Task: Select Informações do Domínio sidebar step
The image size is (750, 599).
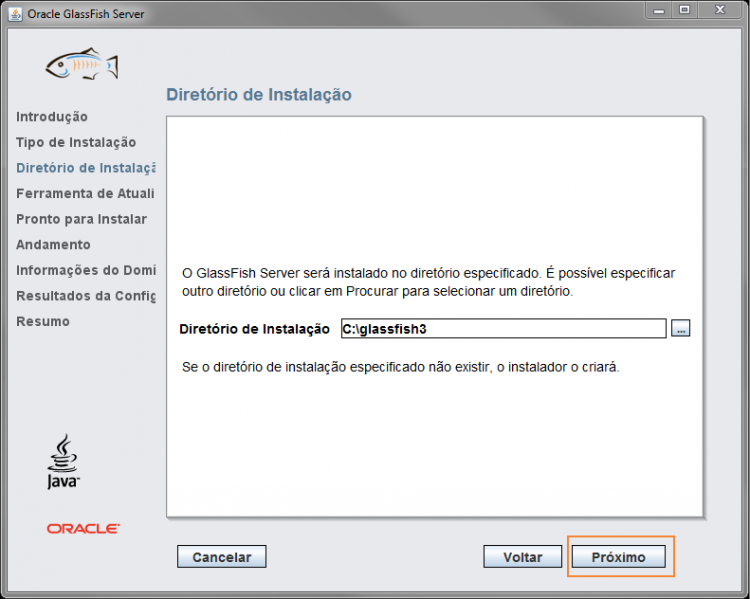Action: [86, 270]
